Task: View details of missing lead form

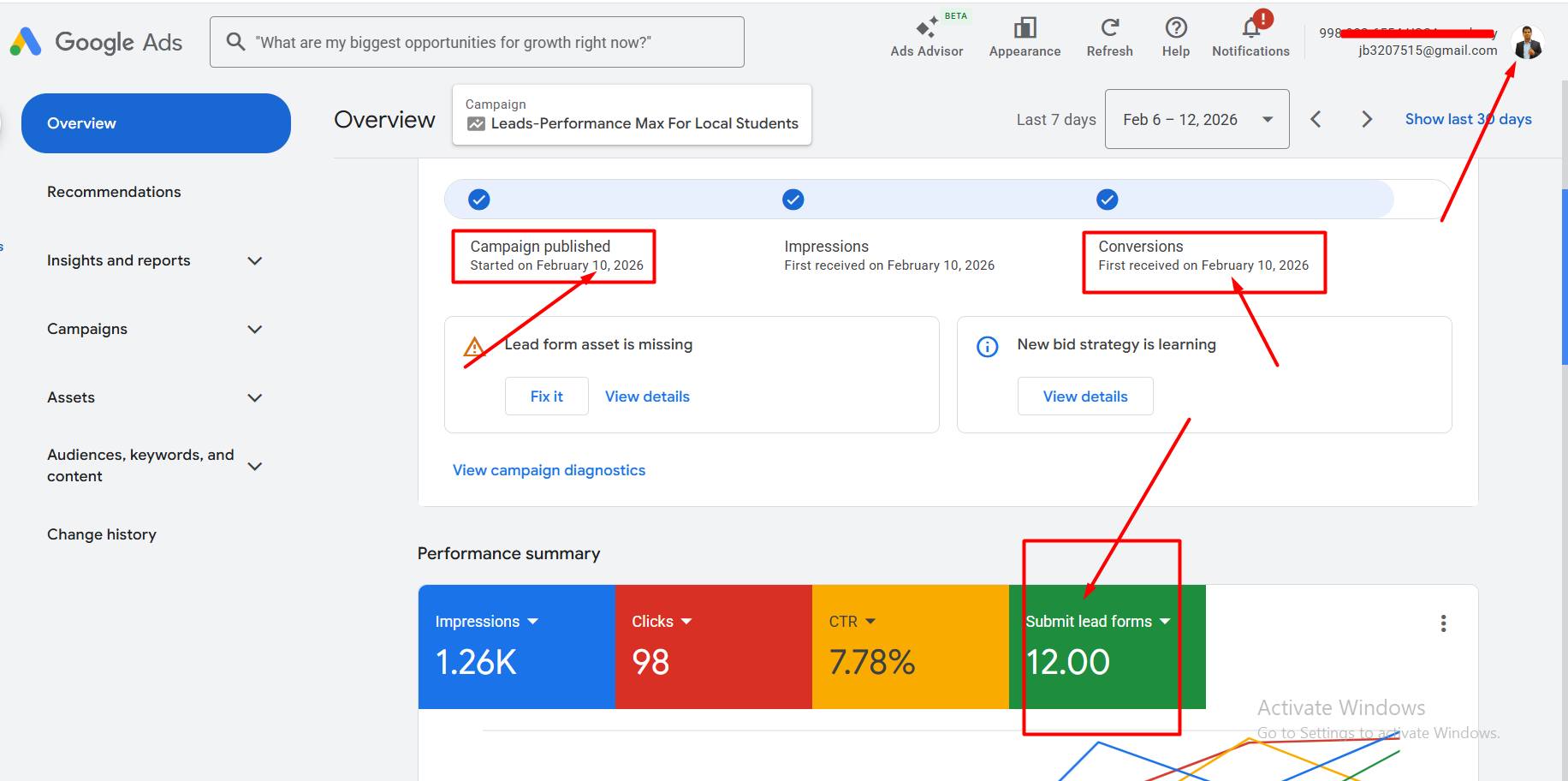Action: pyautogui.click(x=647, y=396)
